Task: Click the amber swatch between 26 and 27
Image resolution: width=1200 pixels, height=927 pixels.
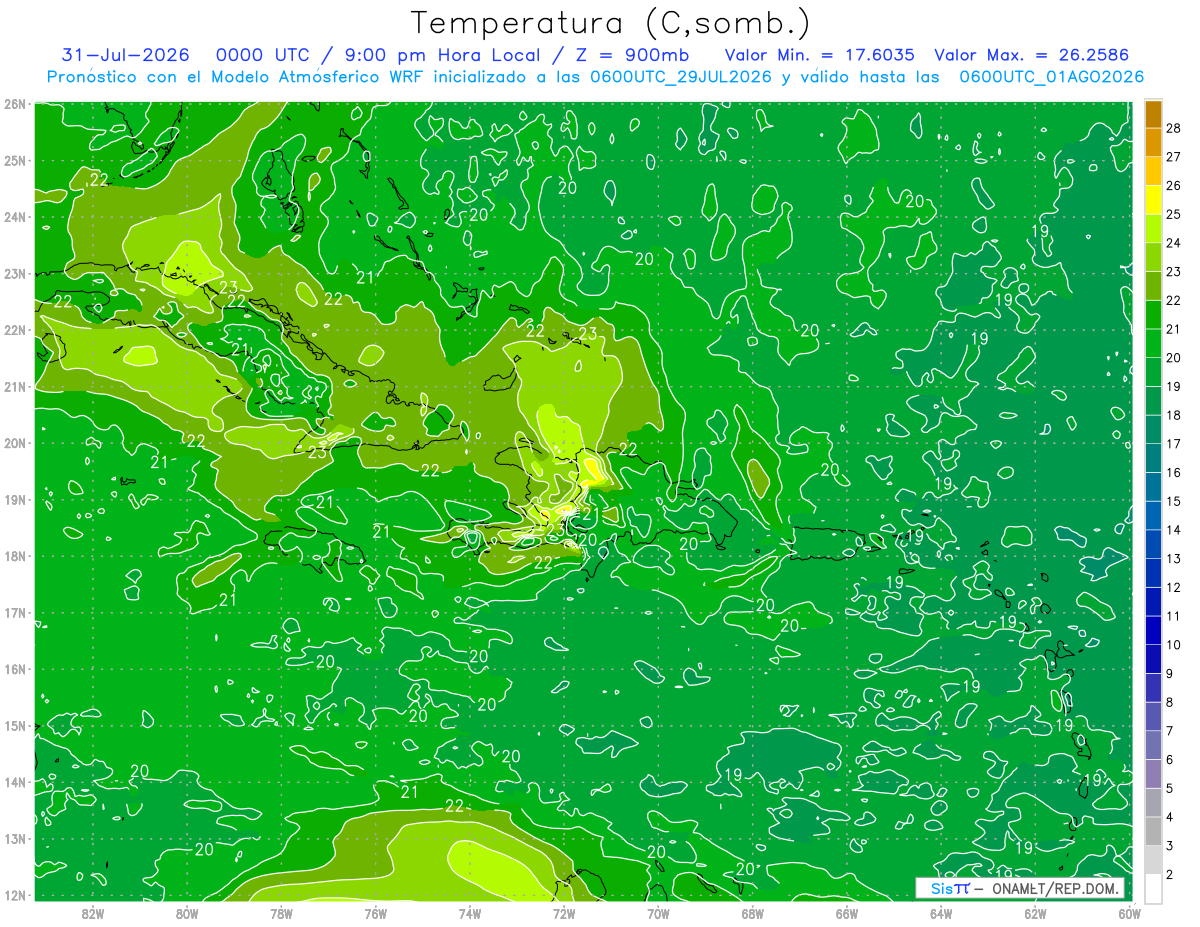Action: (x=1153, y=171)
